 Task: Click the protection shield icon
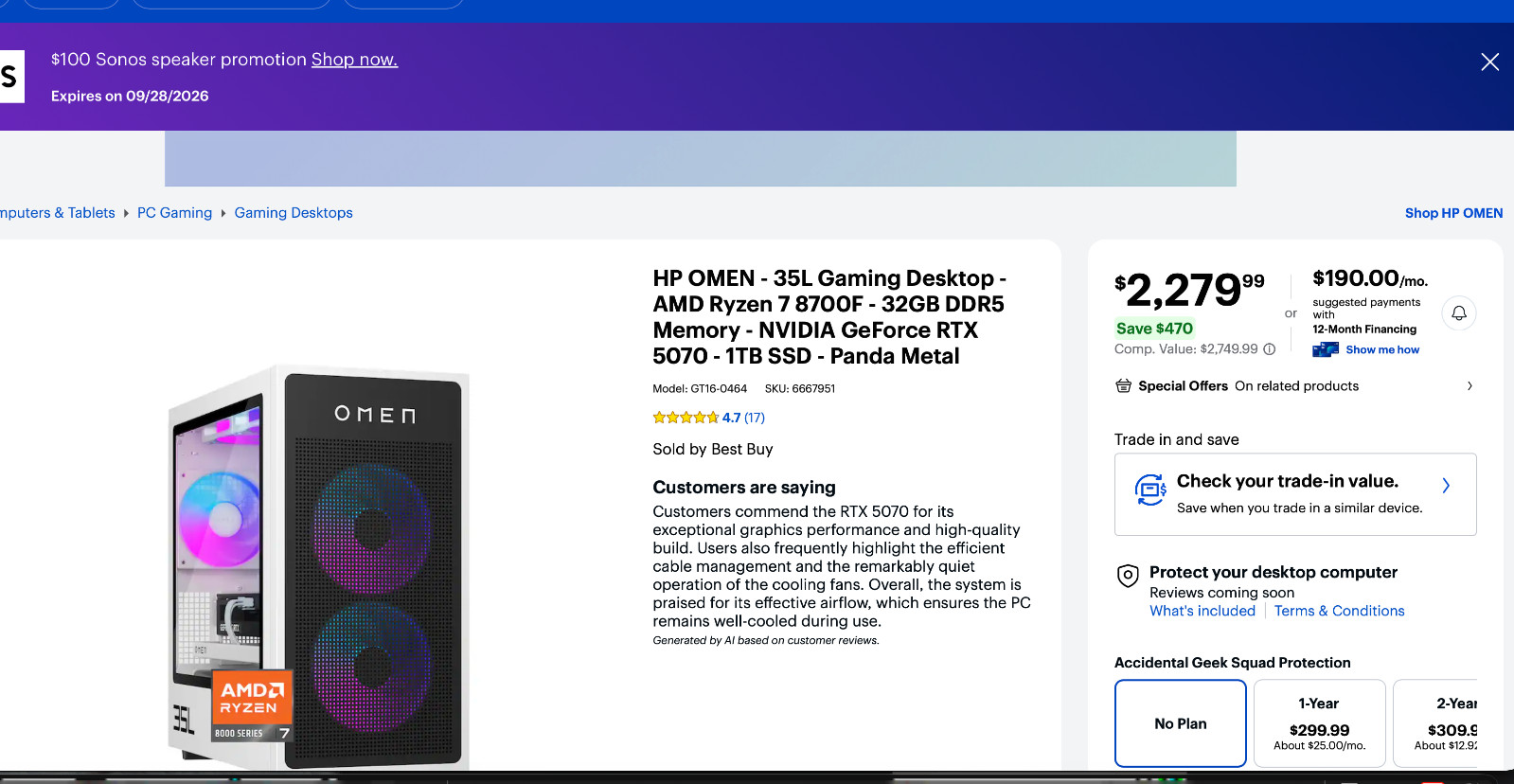[1128, 576]
